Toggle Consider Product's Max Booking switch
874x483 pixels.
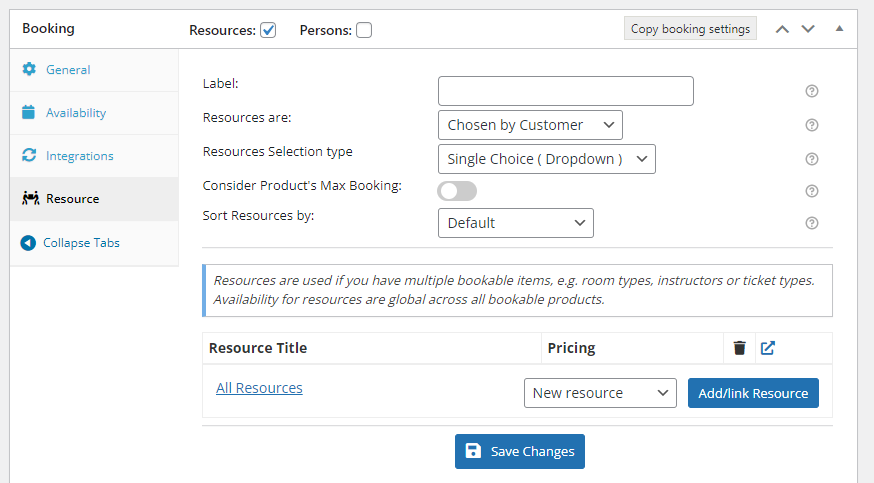click(457, 191)
